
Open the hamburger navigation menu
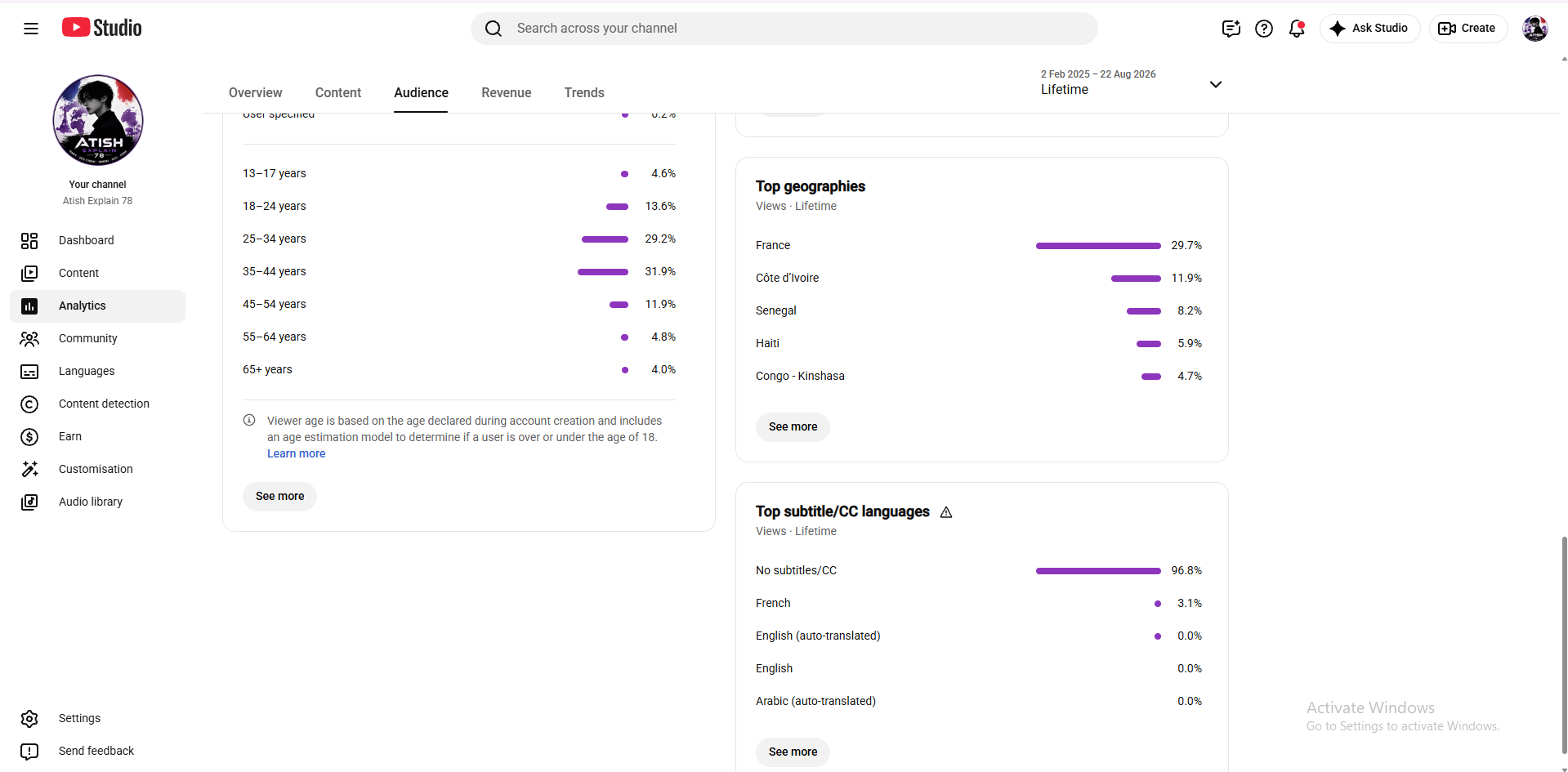[x=31, y=29]
